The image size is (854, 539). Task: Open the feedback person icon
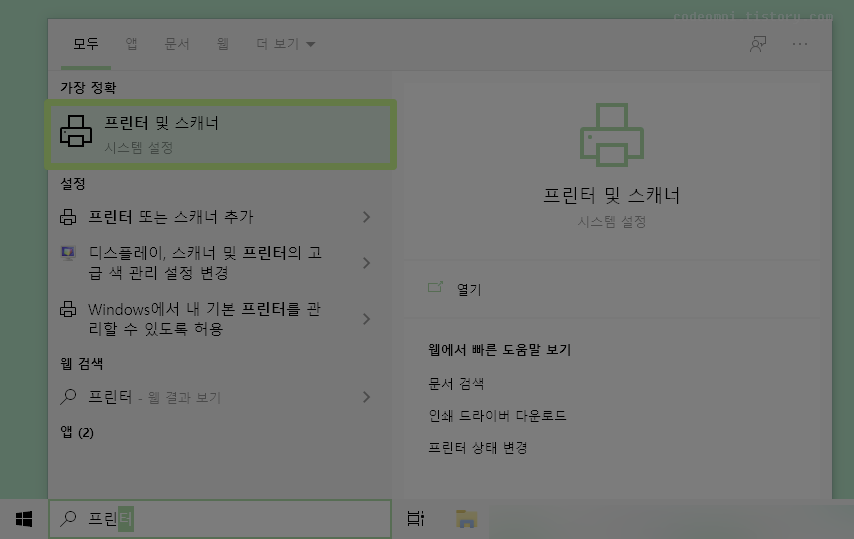(x=758, y=44)
